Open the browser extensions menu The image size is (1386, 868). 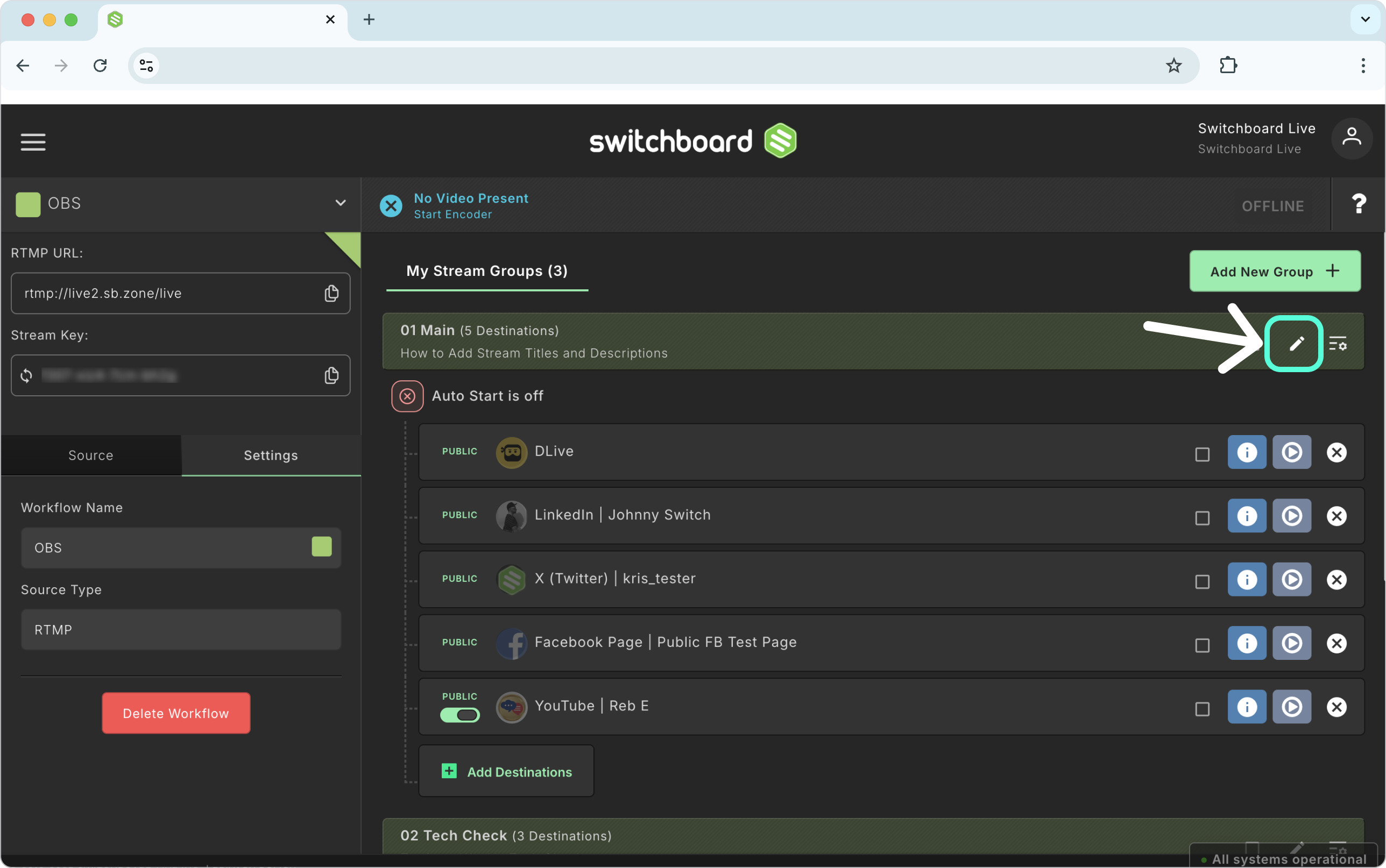click(1228, 66)
